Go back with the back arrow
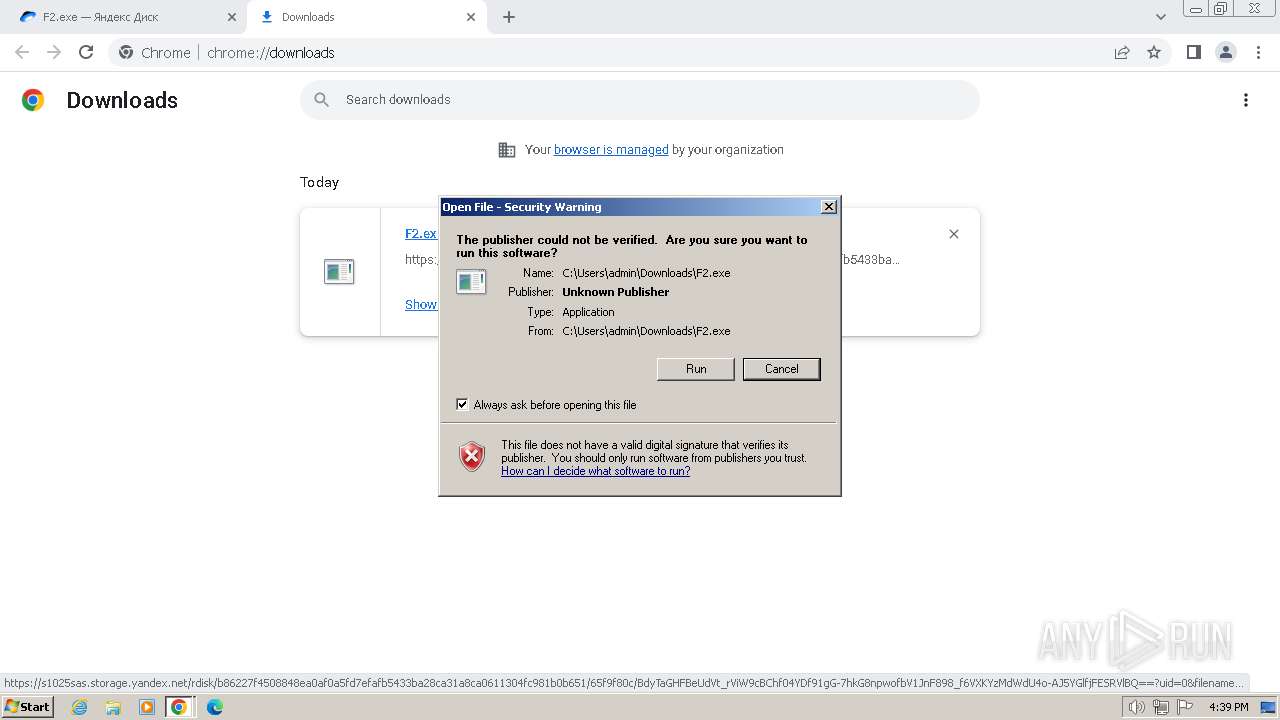Screen dimensions: 1280x720 (x=22, y=52)
